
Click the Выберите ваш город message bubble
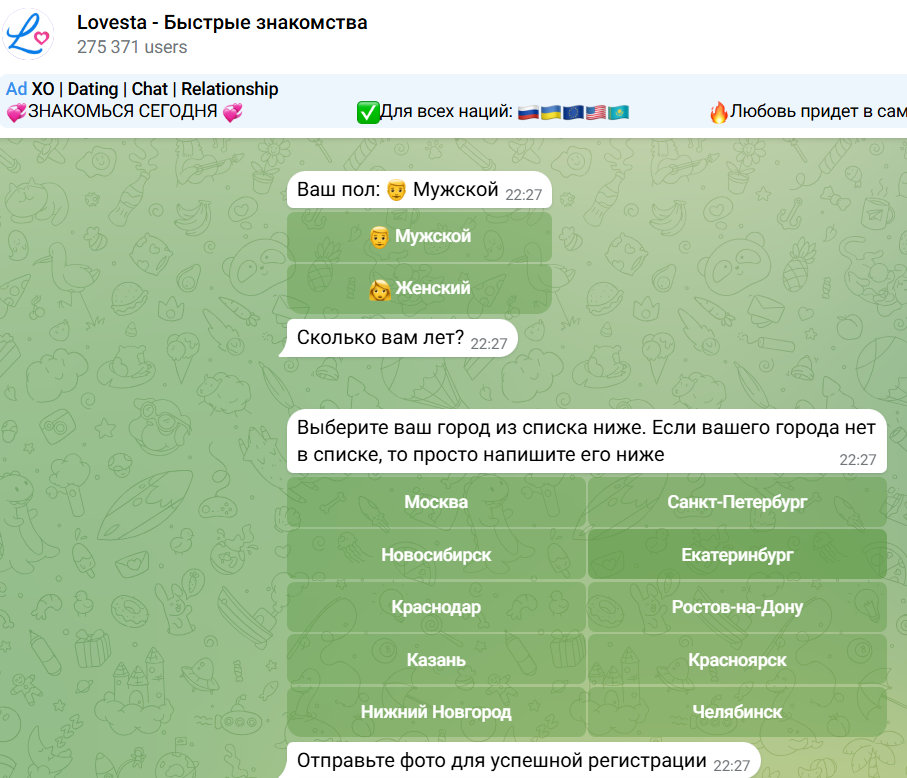(x=586, y=441)
